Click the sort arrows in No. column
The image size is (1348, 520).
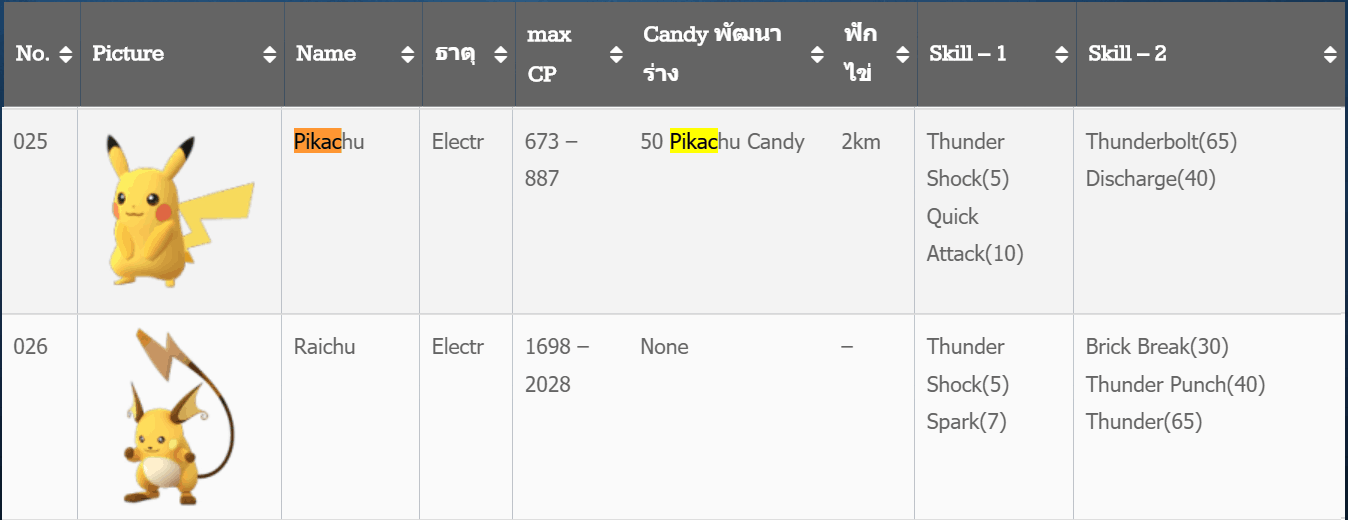(x=66, y=55)
